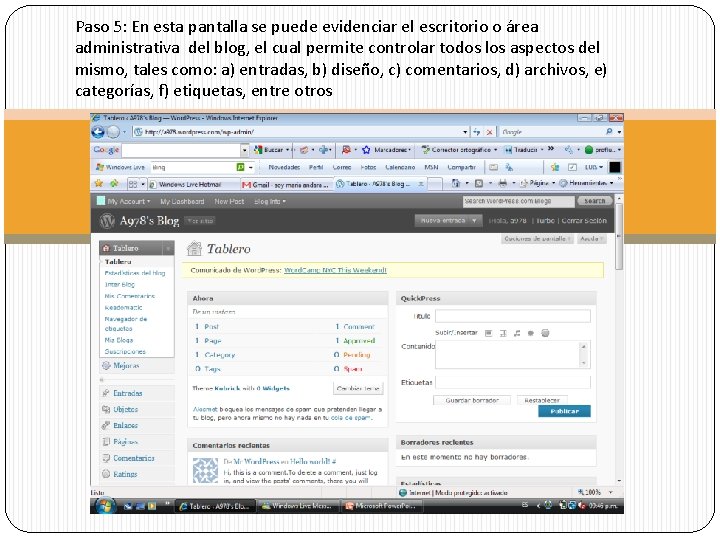Screen dimensions: 720x540
Task: Click New Post in WordPress top bar
Action: pos(229,202)
